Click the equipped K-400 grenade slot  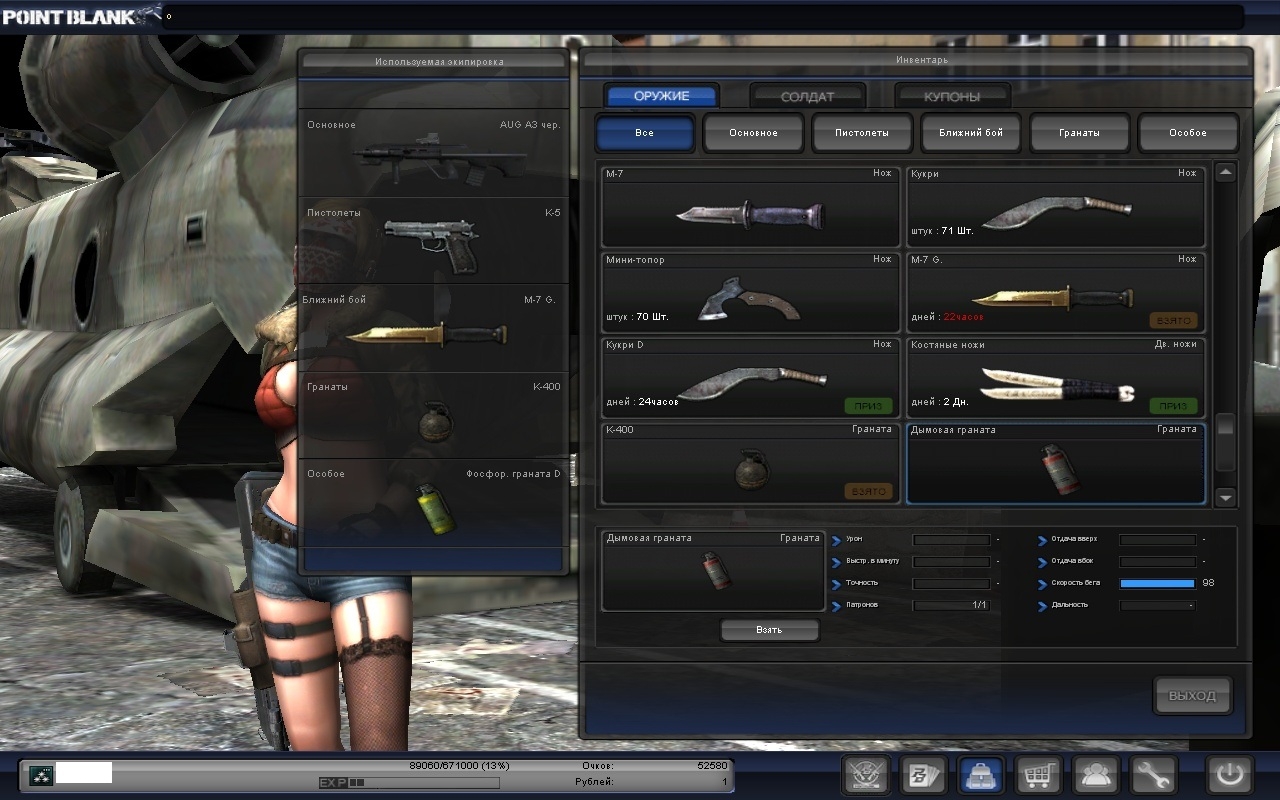coord(435,415)
